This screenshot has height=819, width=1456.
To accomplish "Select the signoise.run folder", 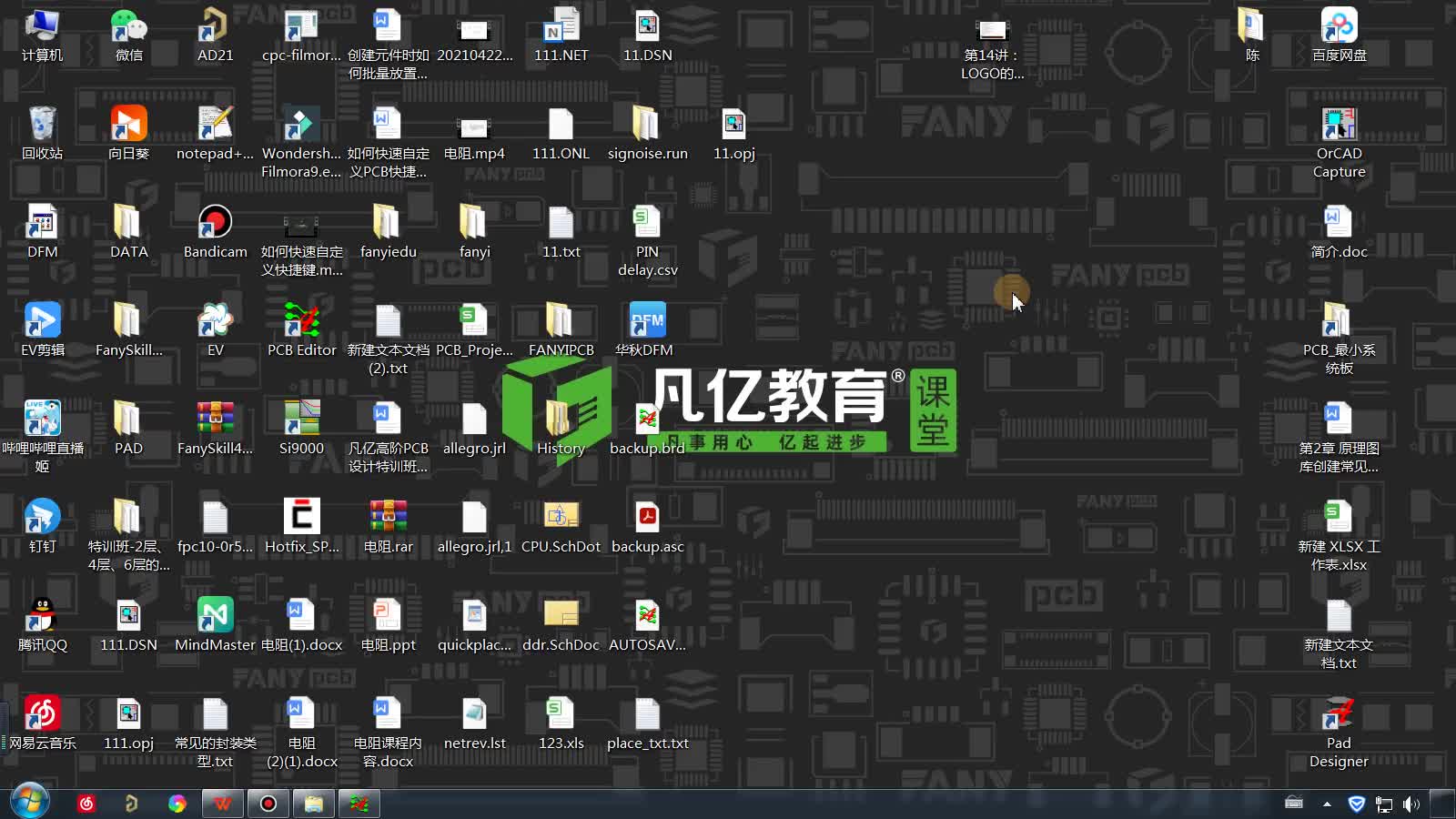I will pyautogui.click(x=647, y=135).
